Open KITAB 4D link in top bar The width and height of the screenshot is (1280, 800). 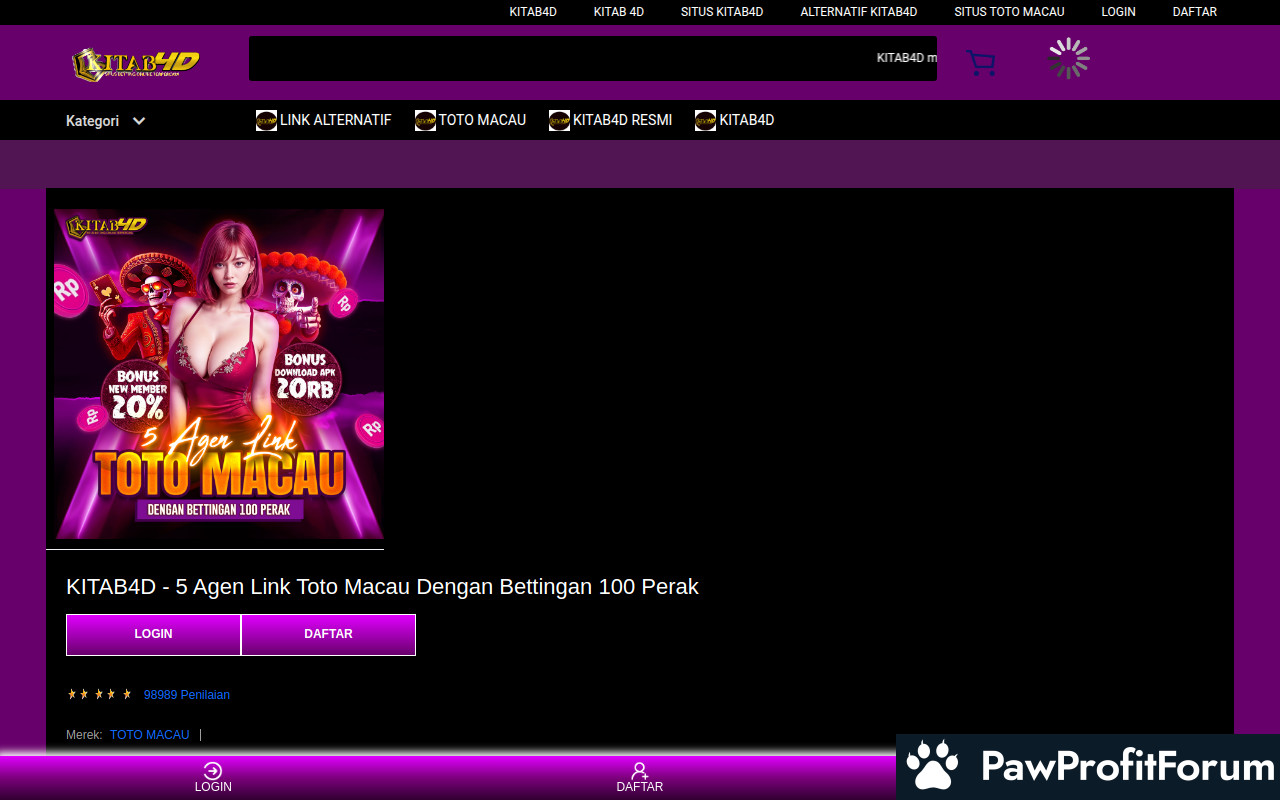point(619,12)
